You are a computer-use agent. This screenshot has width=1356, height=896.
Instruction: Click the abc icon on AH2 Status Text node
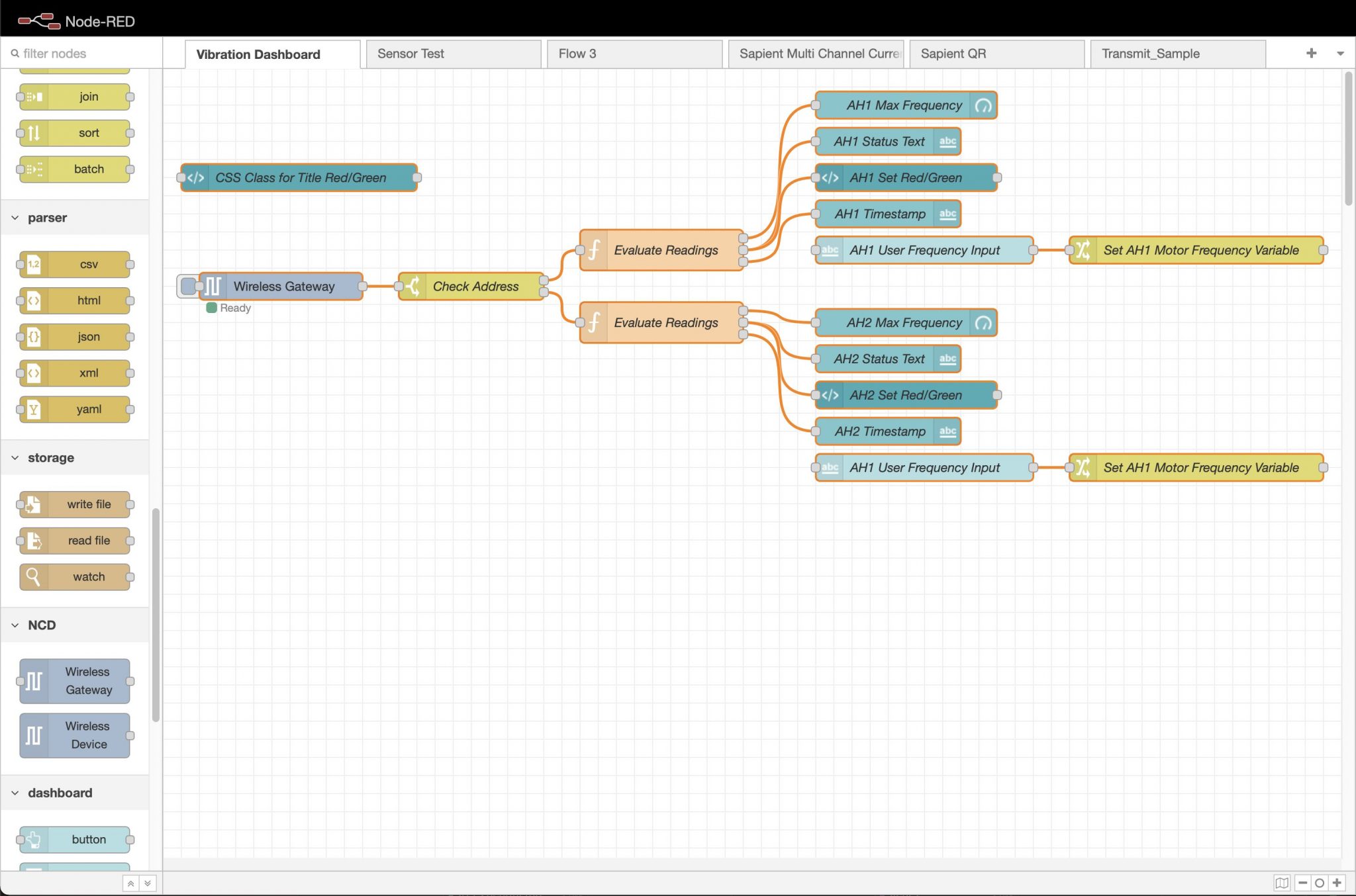coord(947,359)
